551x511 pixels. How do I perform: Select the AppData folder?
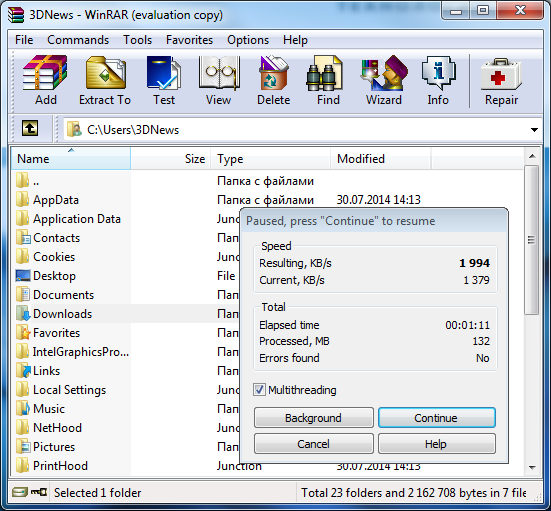click(x=56, y=200)
